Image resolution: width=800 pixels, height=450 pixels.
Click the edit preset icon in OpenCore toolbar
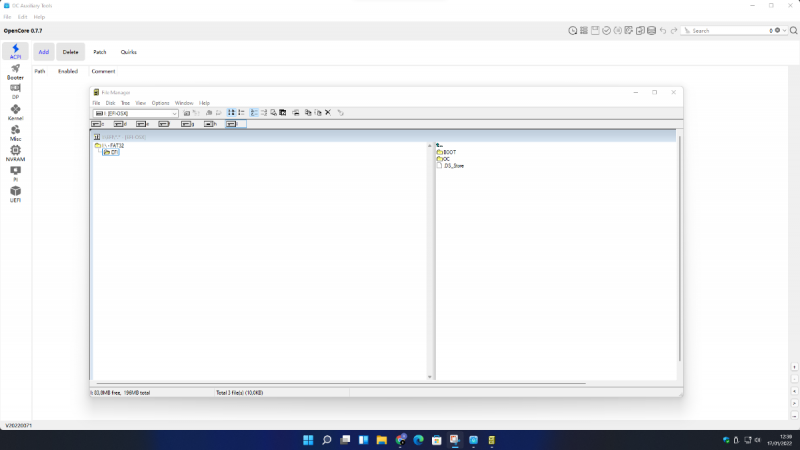629,31
